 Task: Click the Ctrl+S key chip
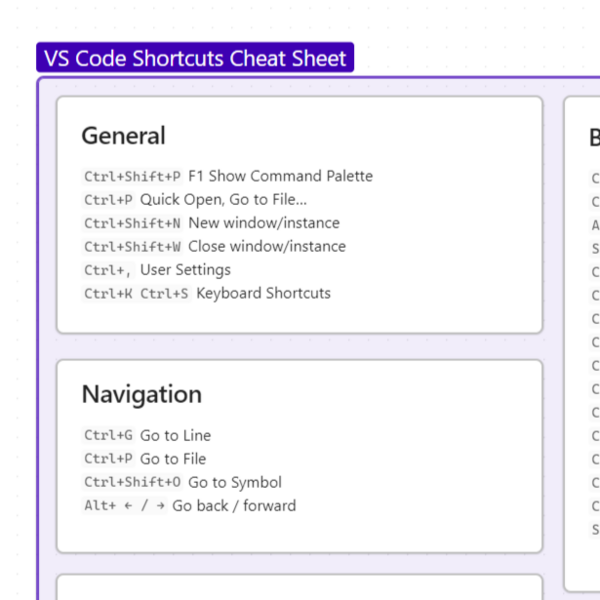(164, 294)
